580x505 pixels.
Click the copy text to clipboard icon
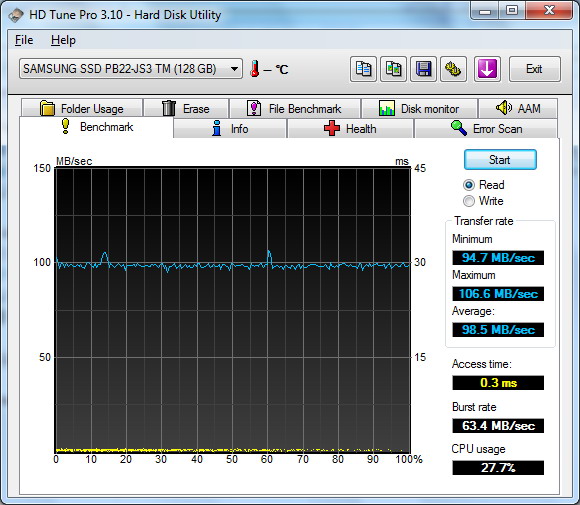363,69
